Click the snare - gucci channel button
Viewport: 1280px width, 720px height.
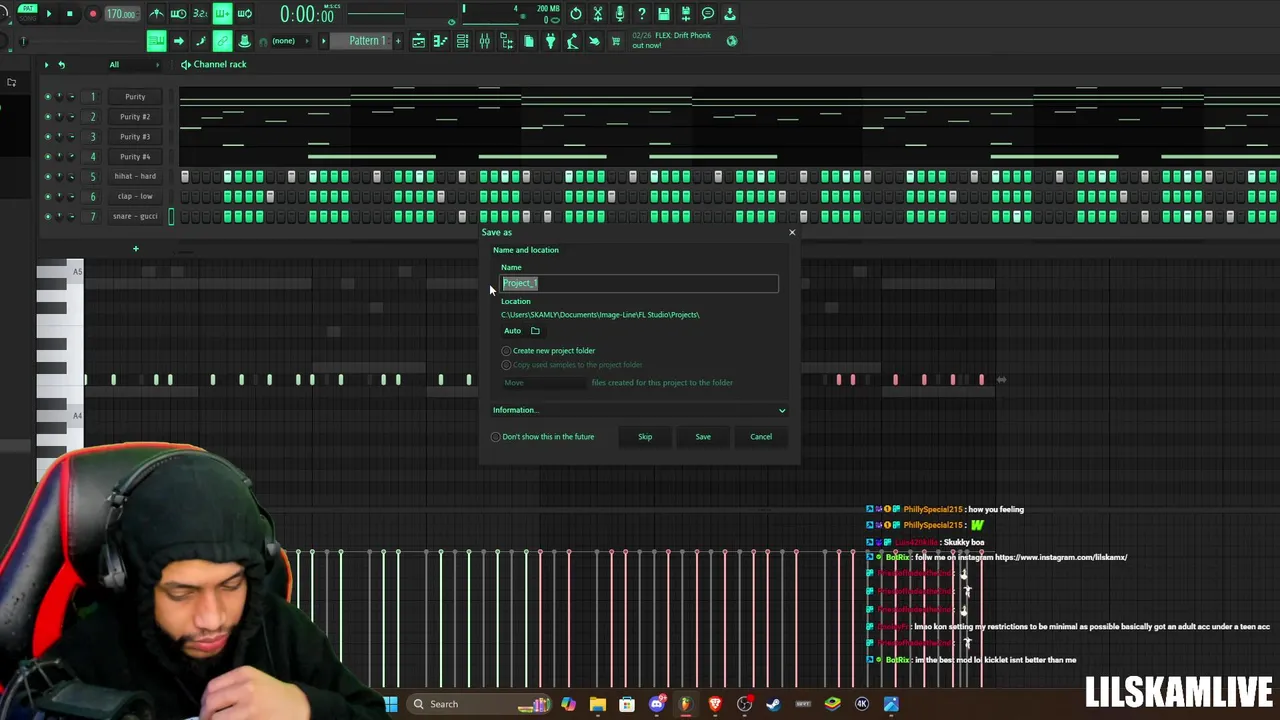135,217
